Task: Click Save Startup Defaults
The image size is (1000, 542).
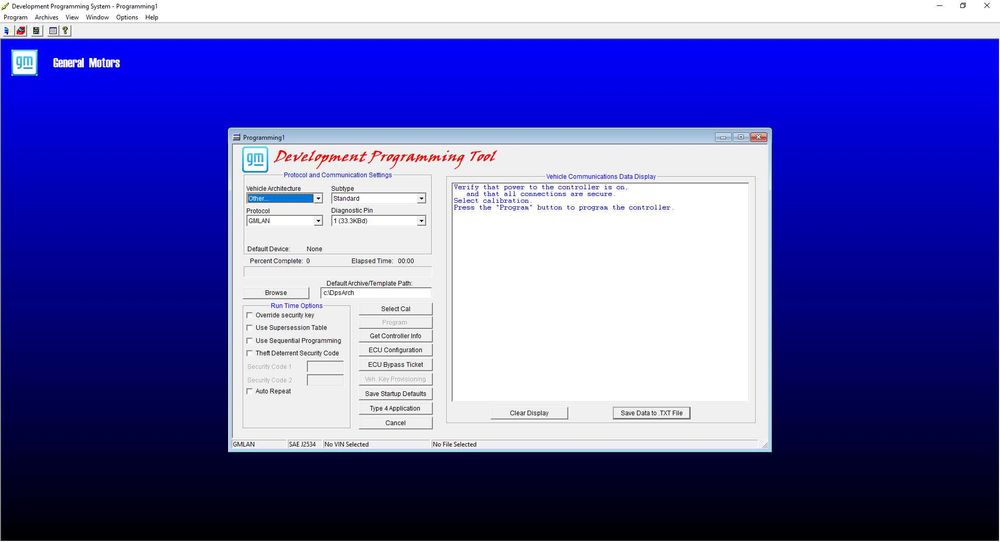Action: [x=395, y=394]
